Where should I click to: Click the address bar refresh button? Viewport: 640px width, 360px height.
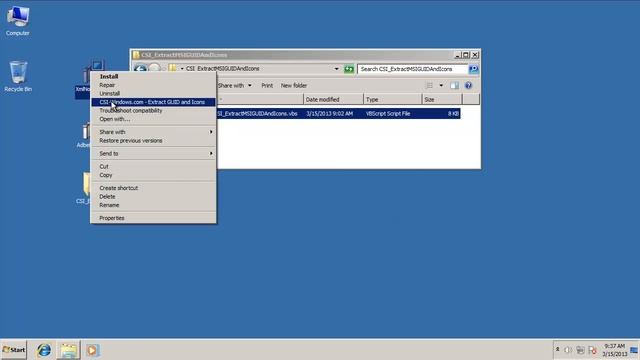coord(349,69)
